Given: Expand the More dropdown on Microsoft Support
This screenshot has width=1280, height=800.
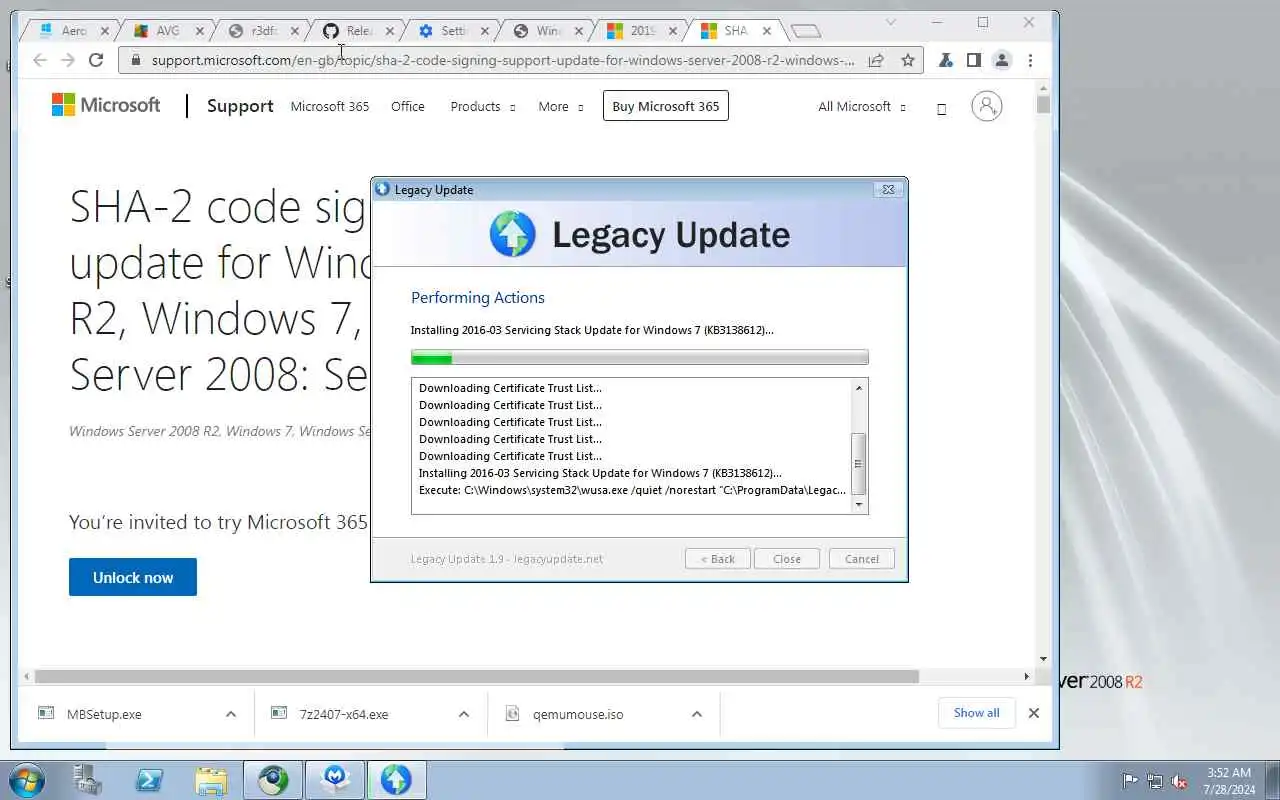Looking at the screenshot, I should coord(561,106).
